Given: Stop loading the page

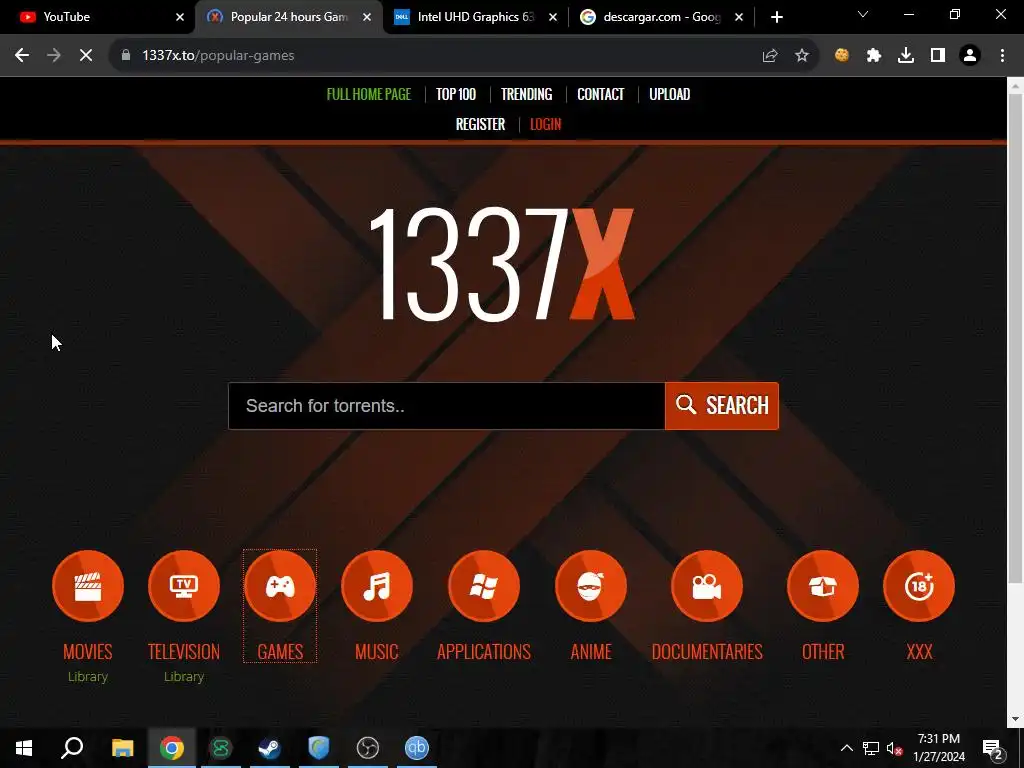Looking at the screenshot, I should (x=86, y=56).
